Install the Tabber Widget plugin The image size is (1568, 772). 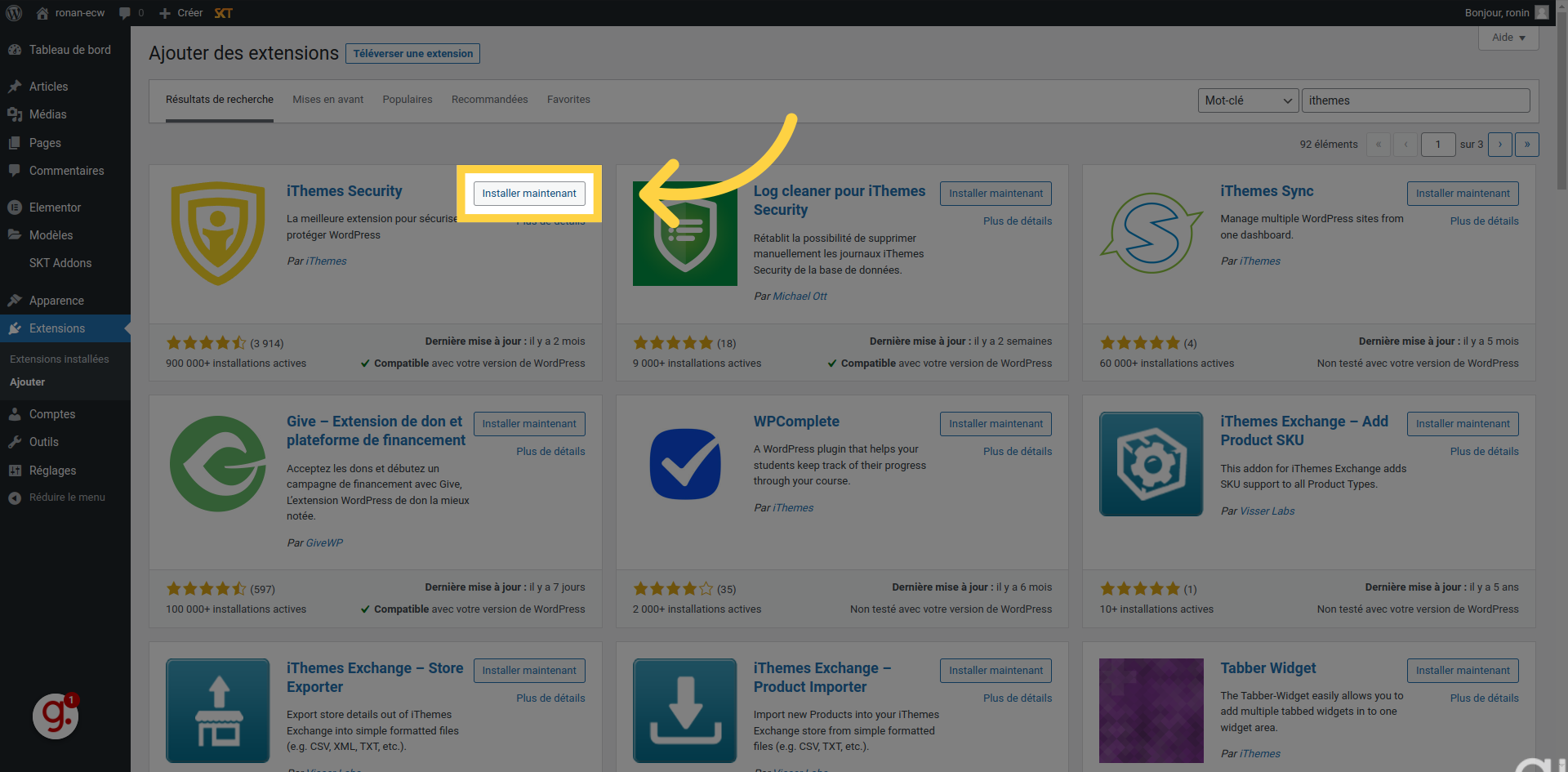(1463, 671)
